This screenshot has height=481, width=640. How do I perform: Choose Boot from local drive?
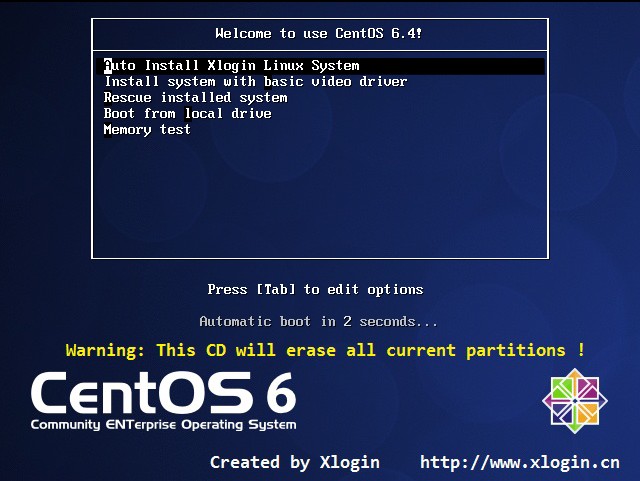click(187, 114)
